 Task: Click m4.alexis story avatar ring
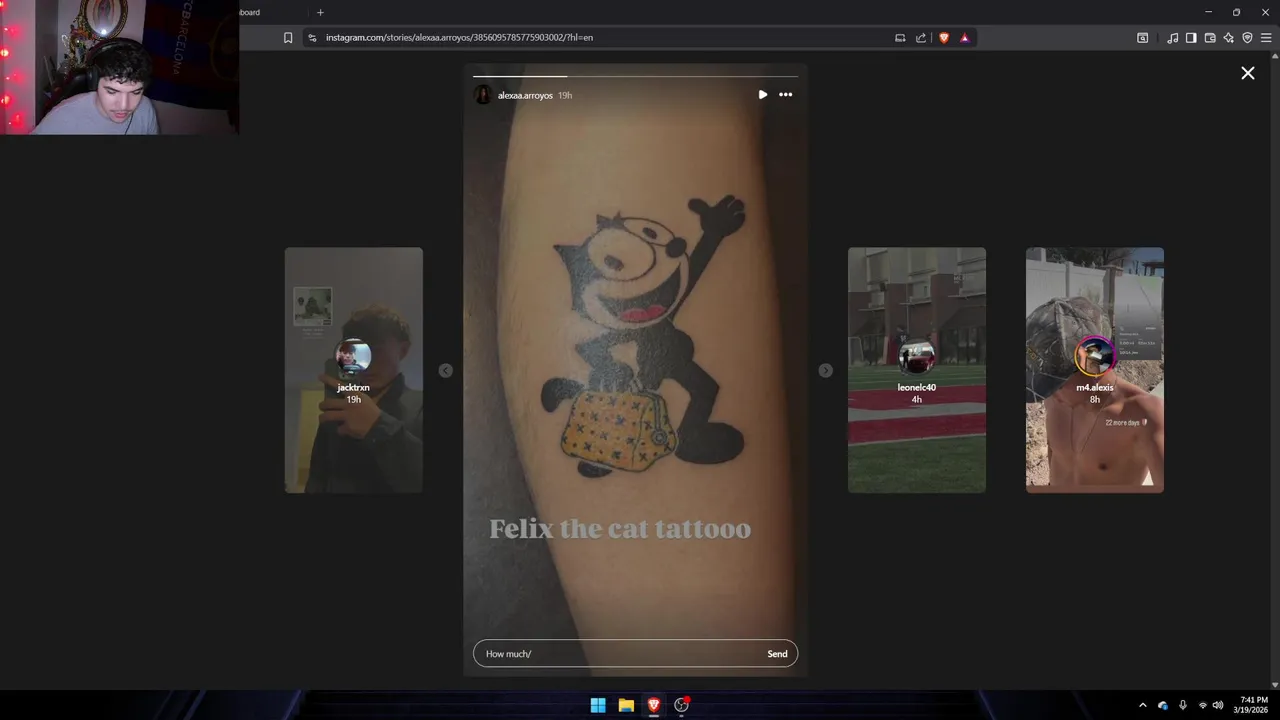pos(1095,357)
